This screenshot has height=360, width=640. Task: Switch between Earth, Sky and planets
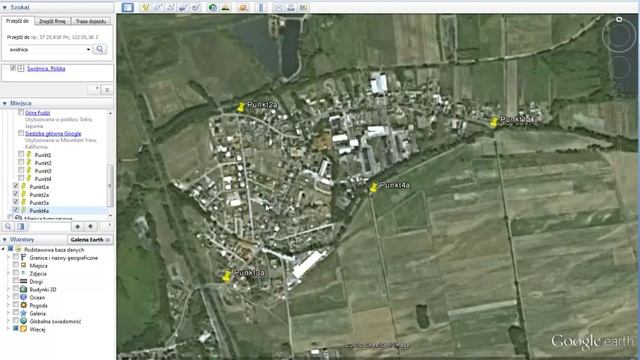243,7
